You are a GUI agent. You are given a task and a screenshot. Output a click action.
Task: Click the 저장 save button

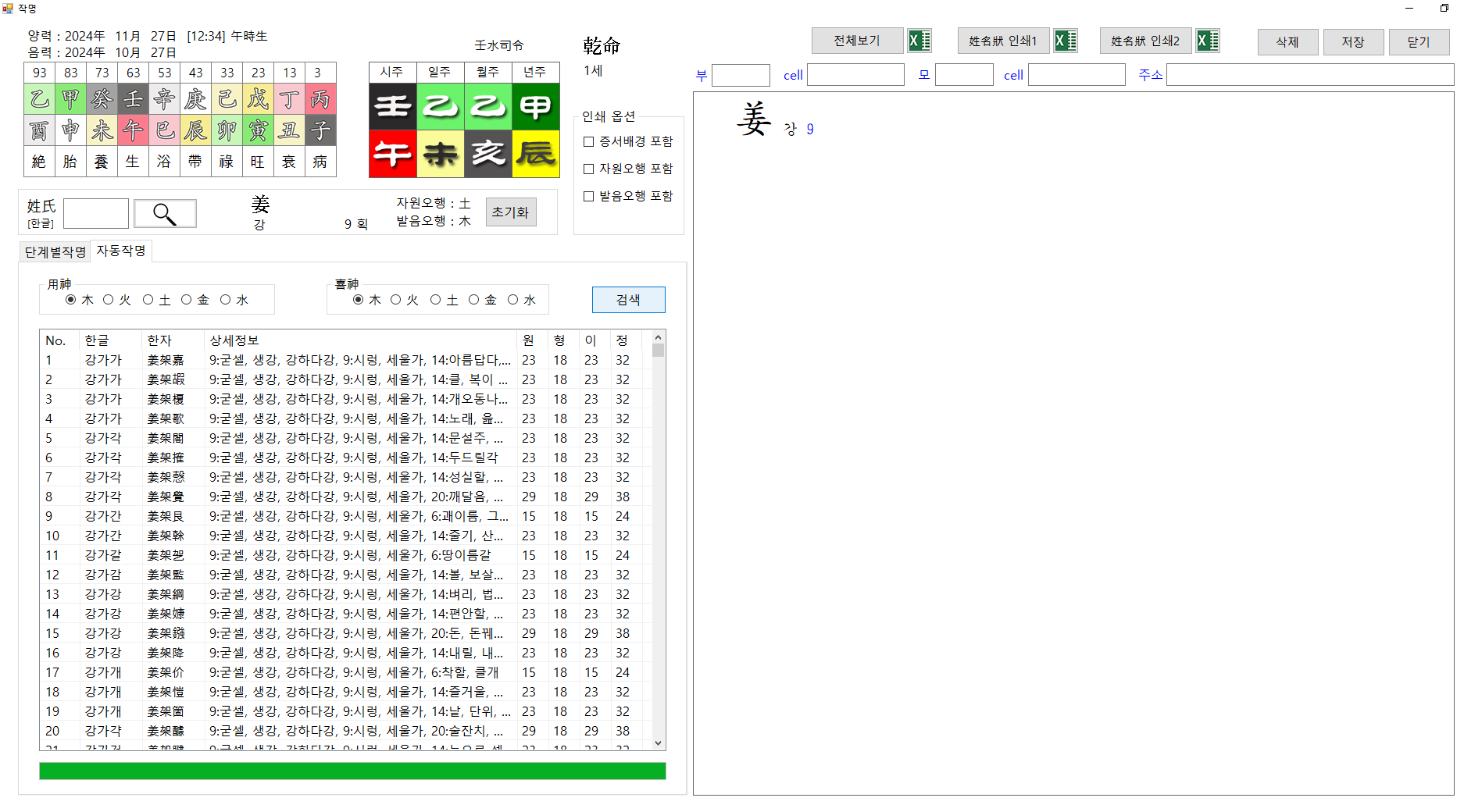point(1353,42)
